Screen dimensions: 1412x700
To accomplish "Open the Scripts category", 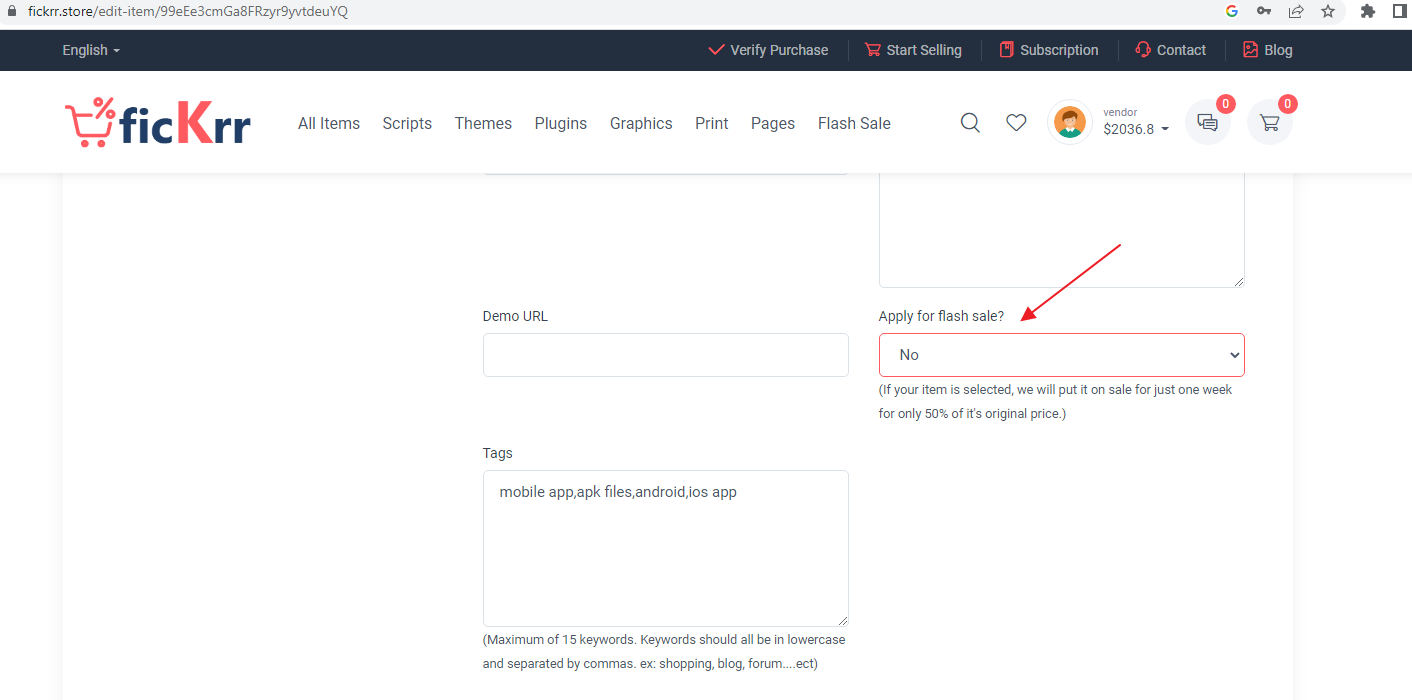I will pos(407,123).
